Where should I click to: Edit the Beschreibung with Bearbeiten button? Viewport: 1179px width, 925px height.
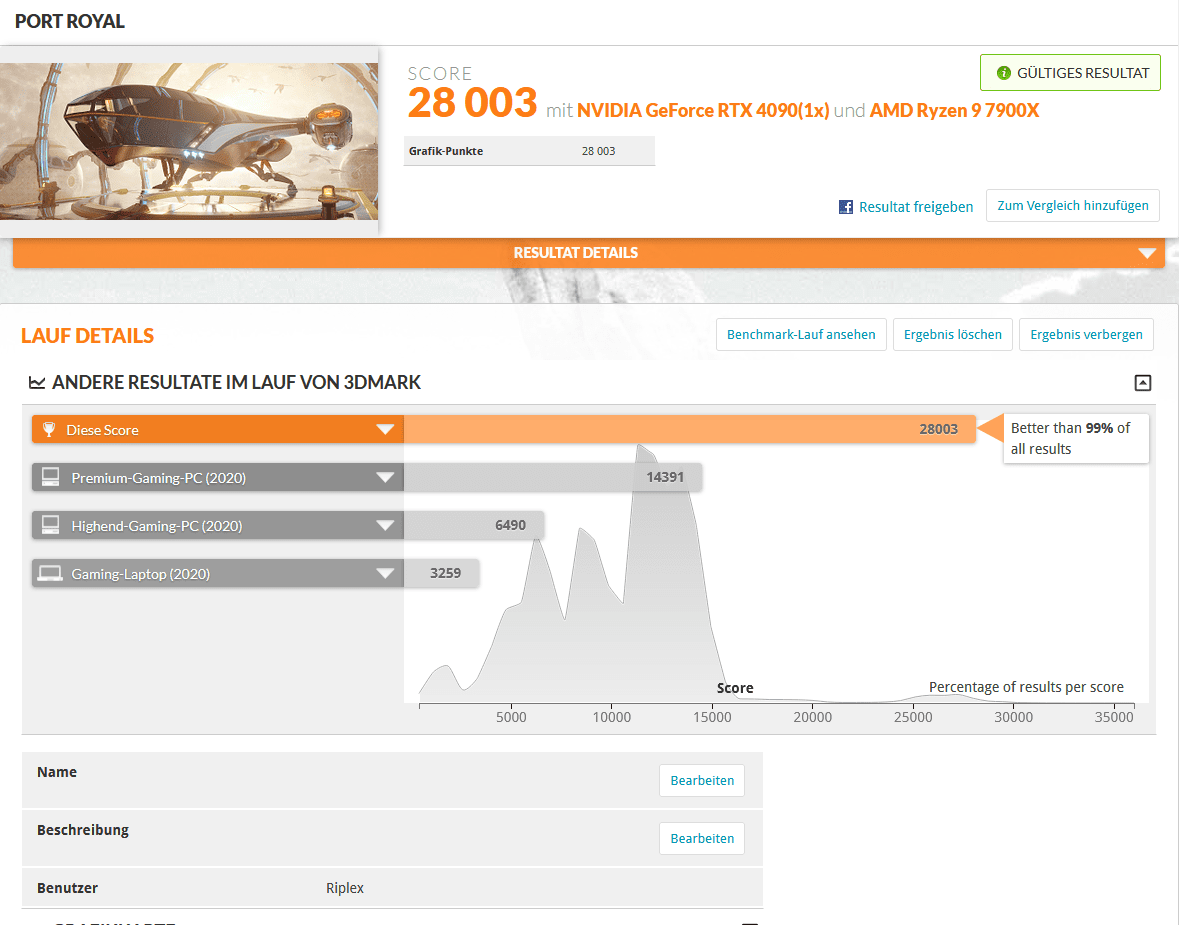point(702,839)
